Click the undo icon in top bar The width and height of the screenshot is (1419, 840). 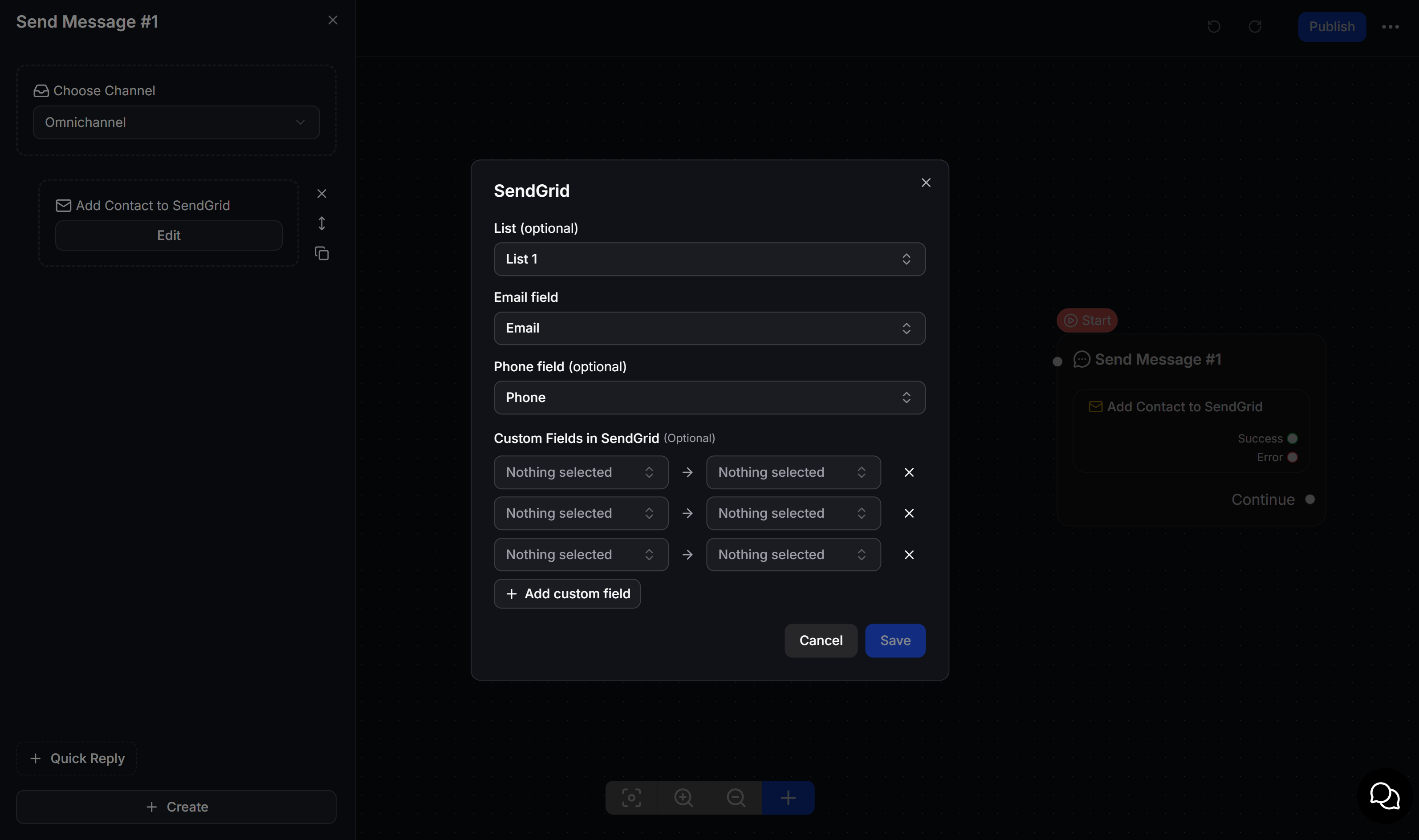(1214, 27)
